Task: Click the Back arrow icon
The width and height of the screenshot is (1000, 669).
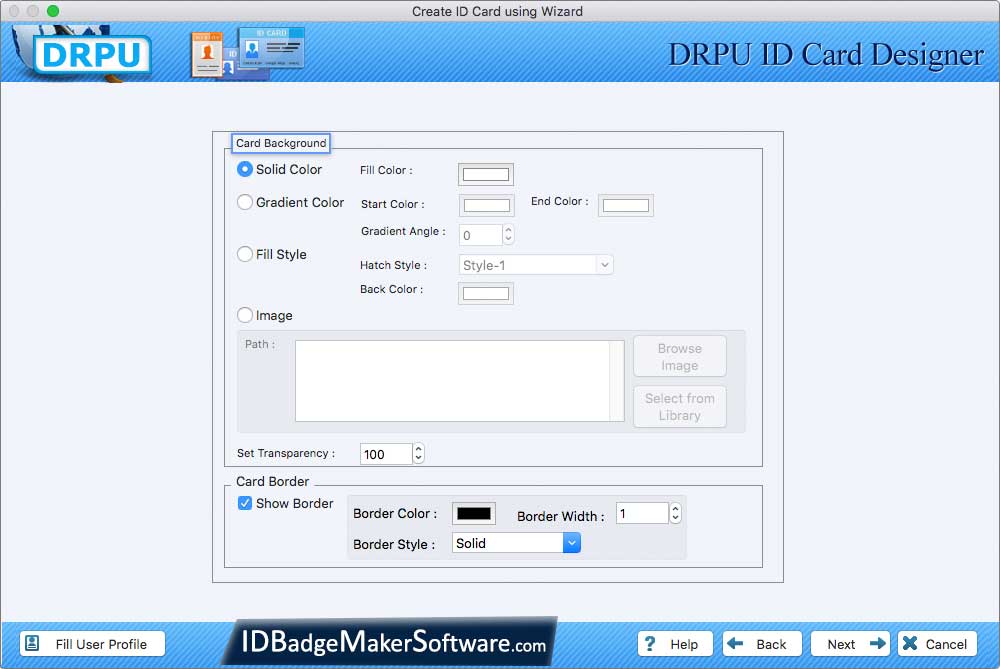Action: click(735, 643)
